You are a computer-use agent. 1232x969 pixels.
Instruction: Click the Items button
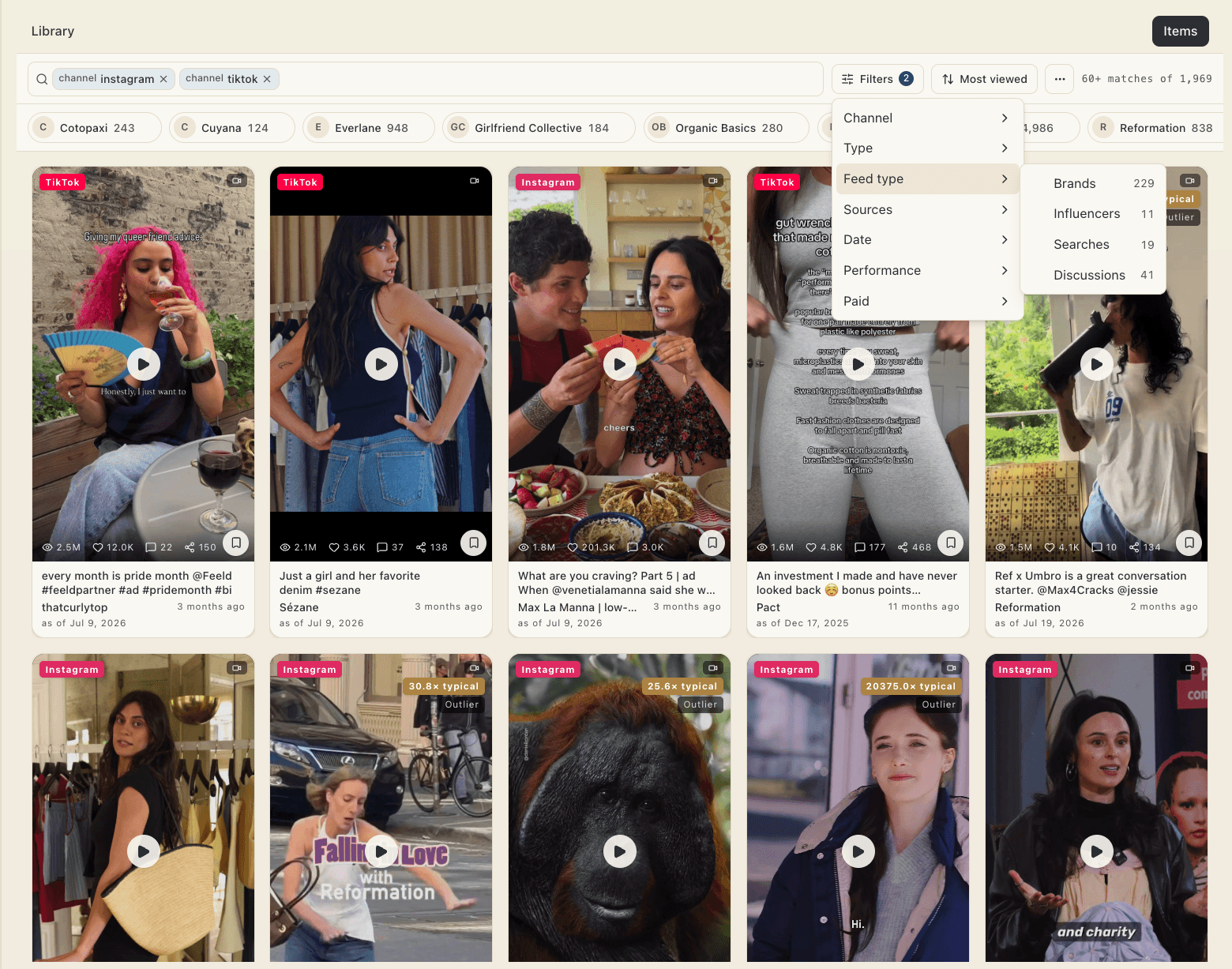[x=1180, y=31]
